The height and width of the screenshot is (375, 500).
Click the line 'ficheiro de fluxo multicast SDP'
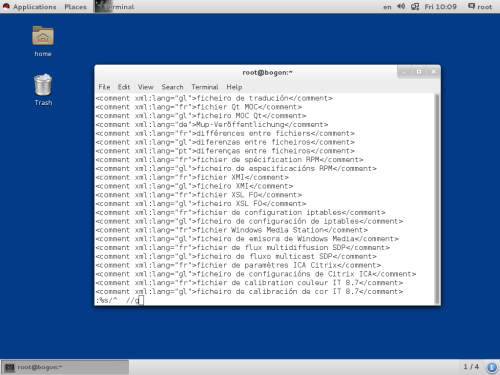(x=236, y=256)
